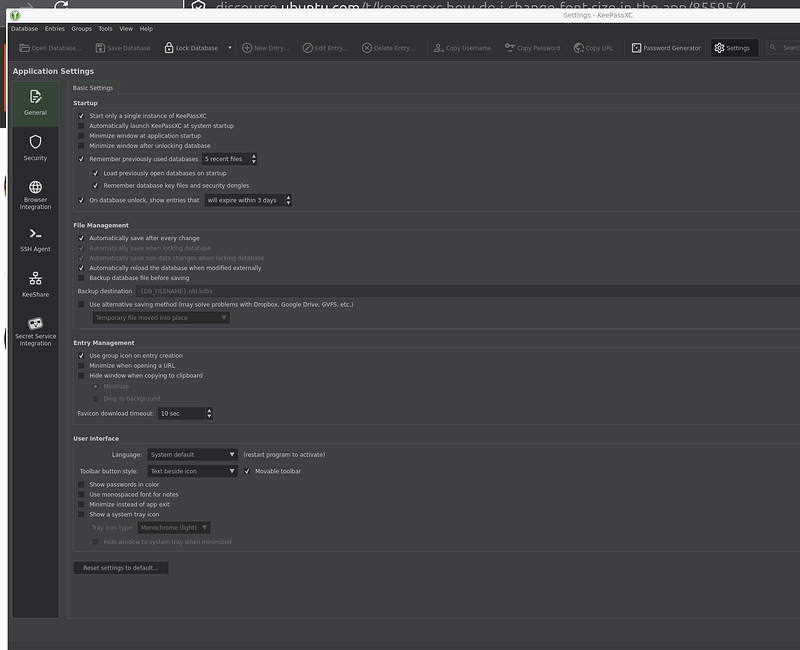
Task: Open SSH Agent settings
Action: click(35, 240)
